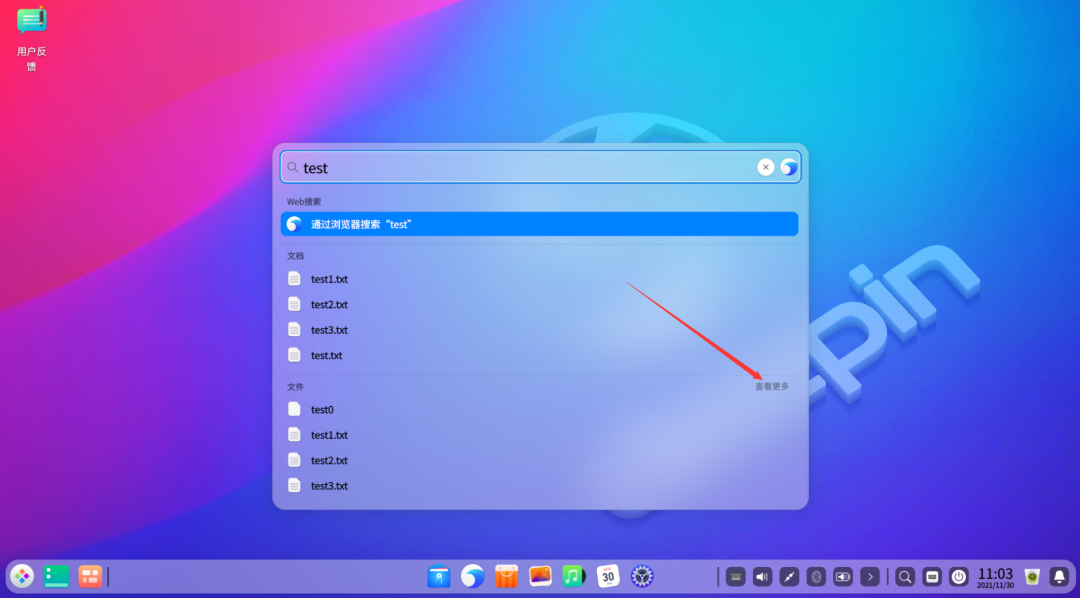Image resolution: width=1080 pixels, height=598 pixels.
Task: Open test1.txt in the 文档 section
Action: point(539,279)
